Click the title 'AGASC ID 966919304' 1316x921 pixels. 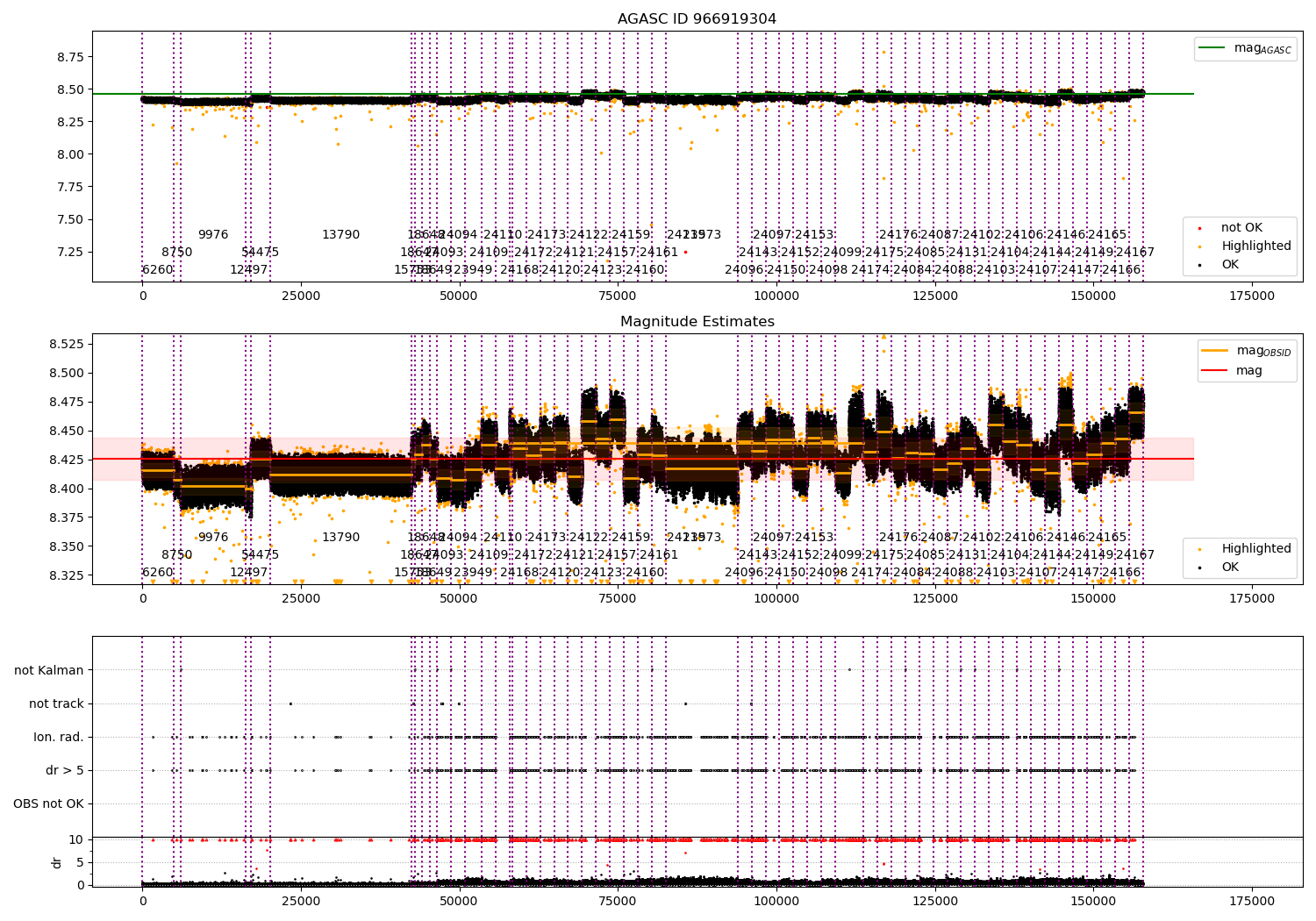tap(697, 19)
